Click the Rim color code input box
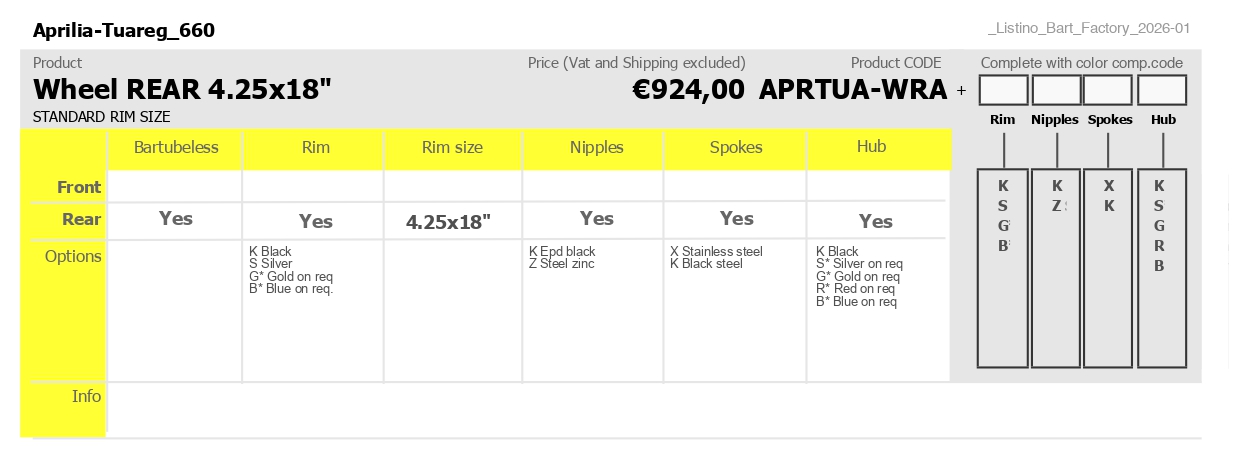The image size is (1240, 473). point(1003,90)
